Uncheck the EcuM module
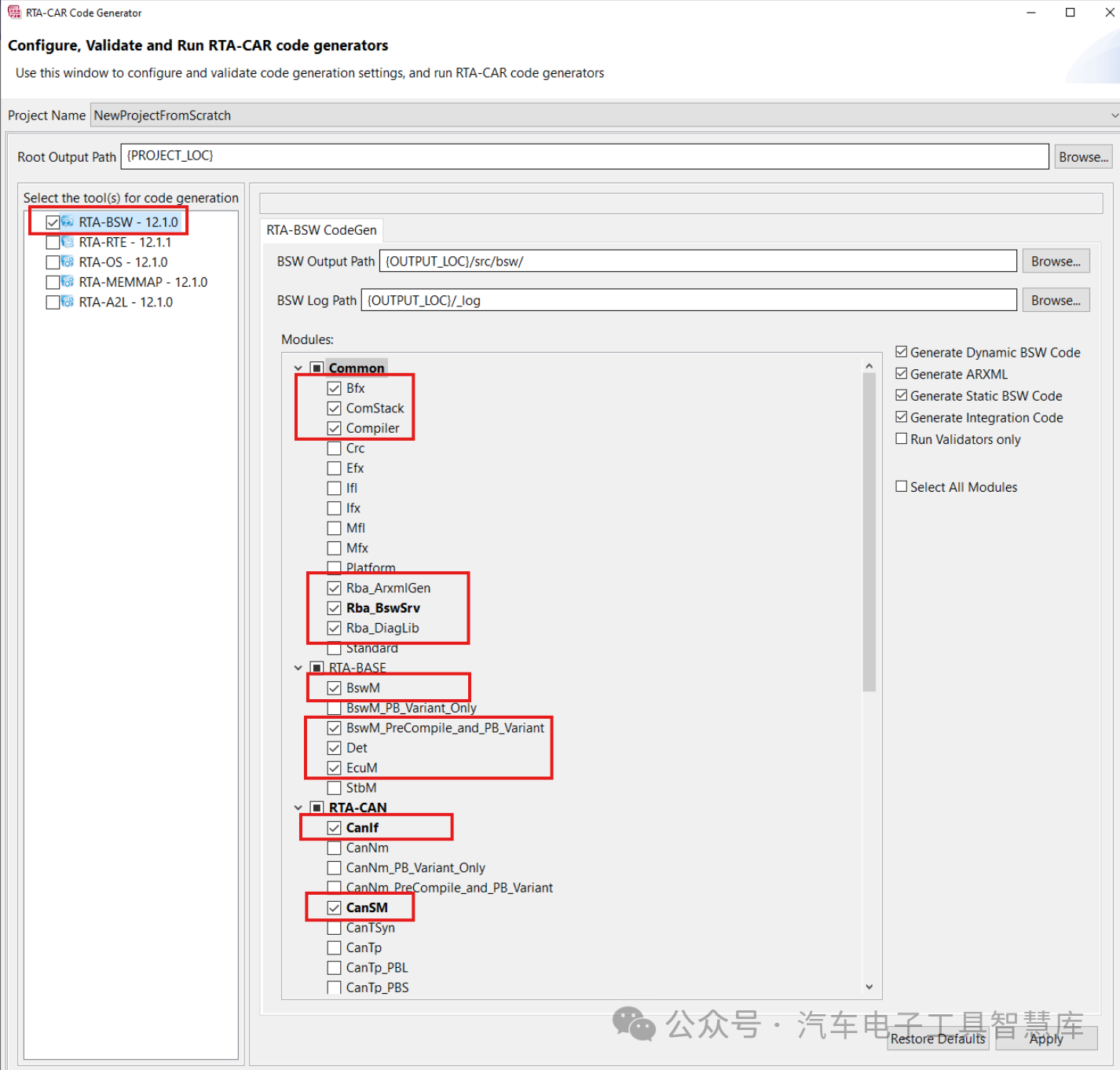 pos(335,768)
